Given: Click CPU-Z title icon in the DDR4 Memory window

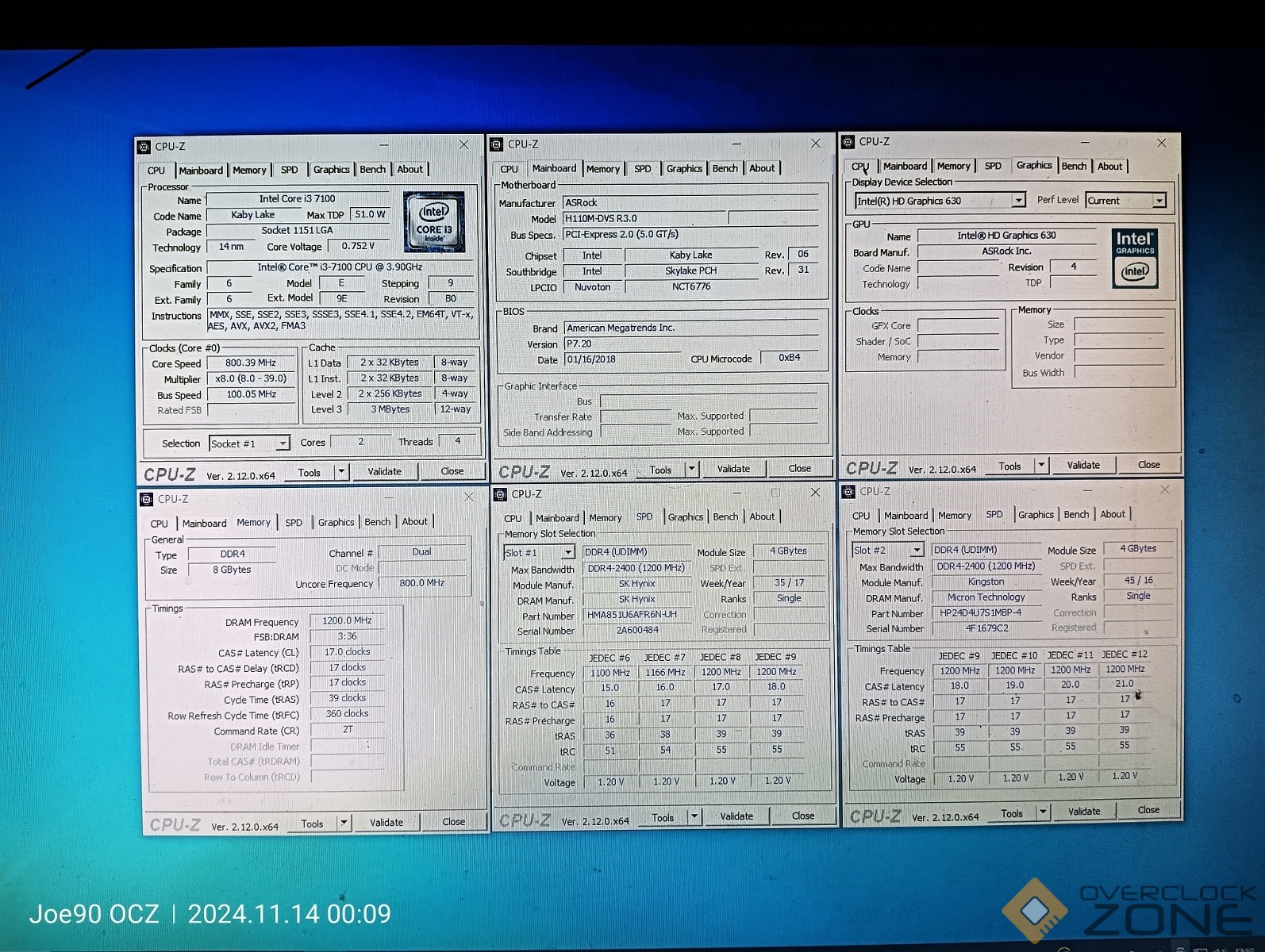Looking at the screenshot, I should click(x=147, y=499).
